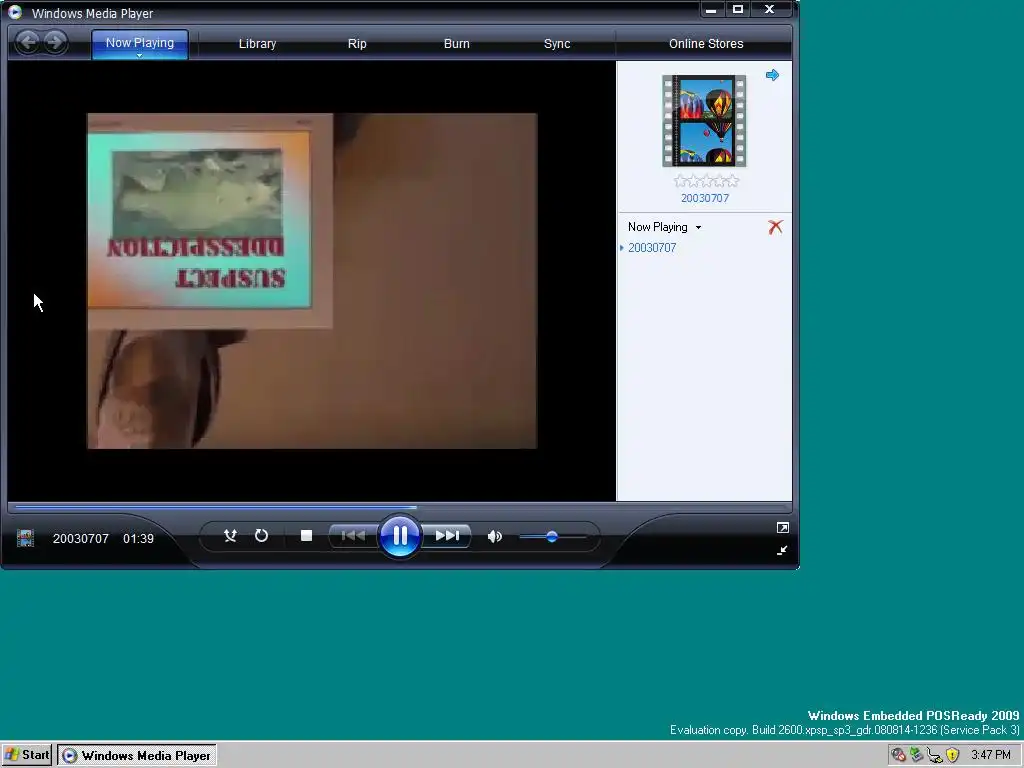
Task: Toggle shuffle mode
Action: point(230,536)
